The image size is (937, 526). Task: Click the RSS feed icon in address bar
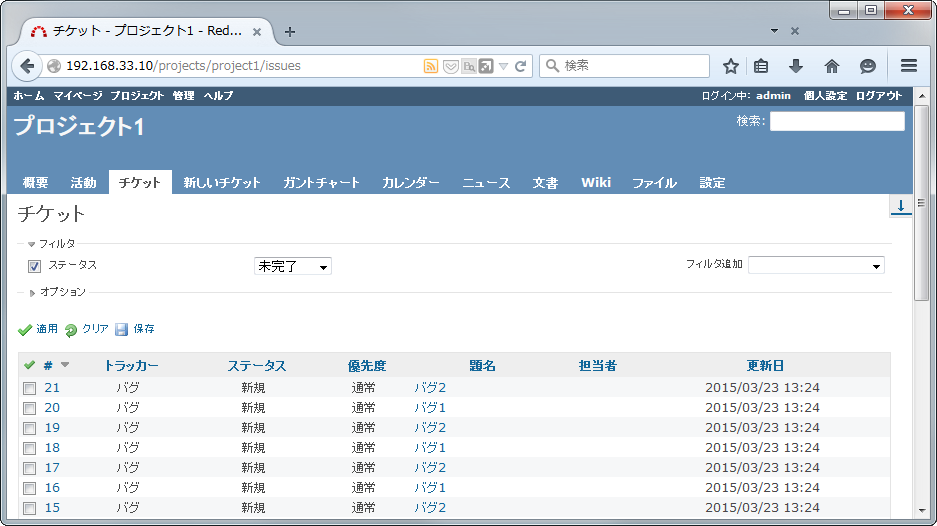(x=430, y=66)
